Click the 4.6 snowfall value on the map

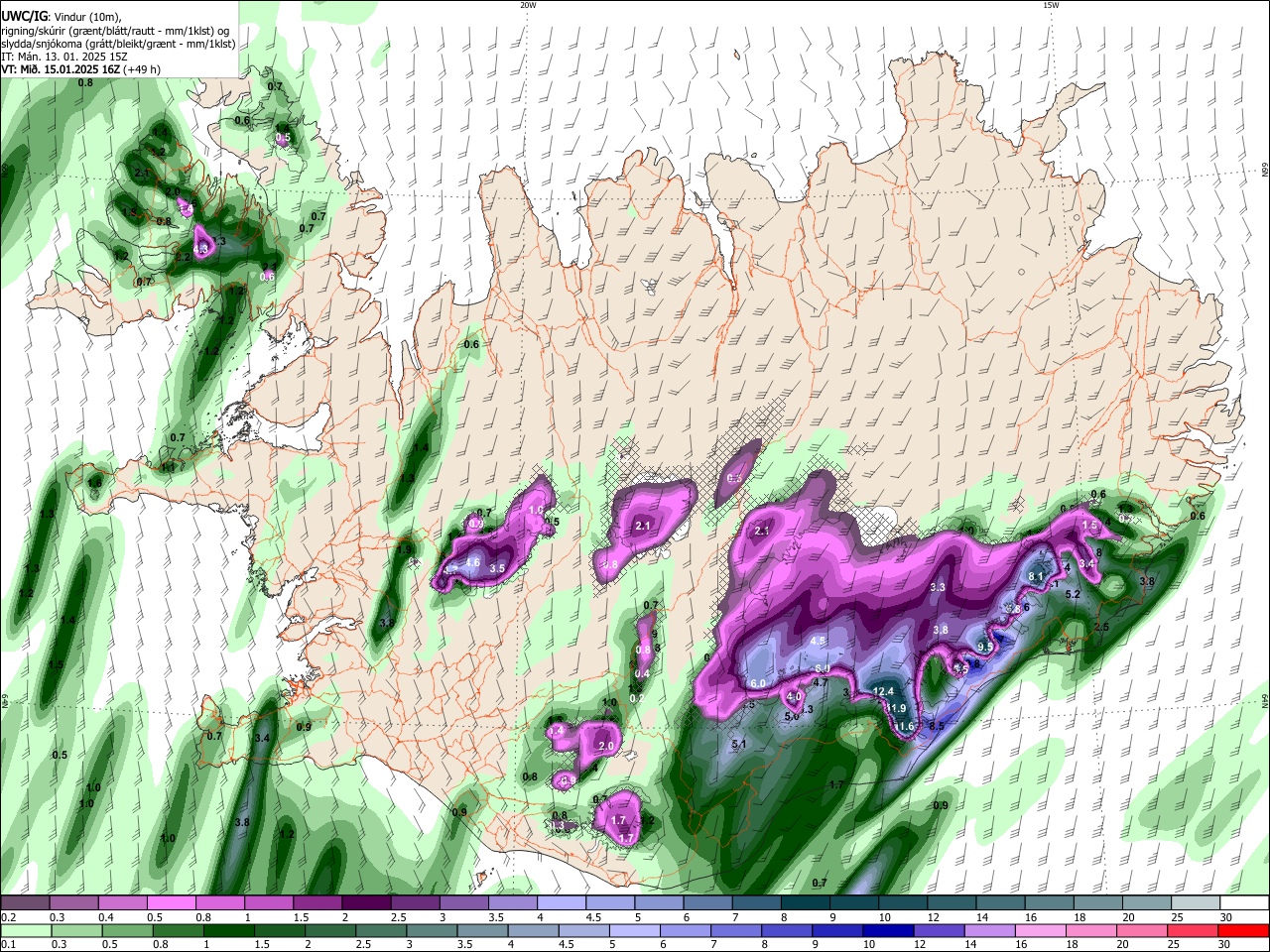pyautogui.click(x=473, y=563)
